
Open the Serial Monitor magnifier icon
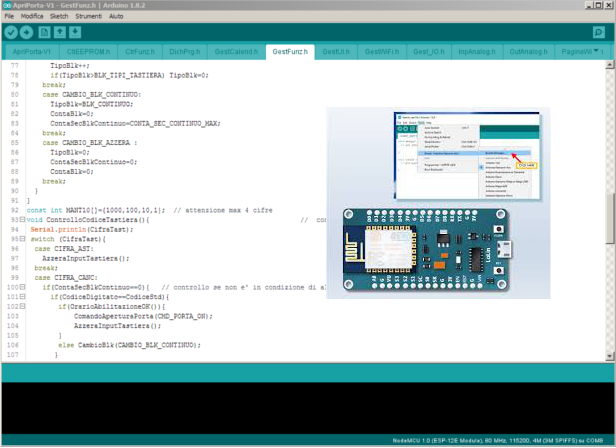pos(599,32)
